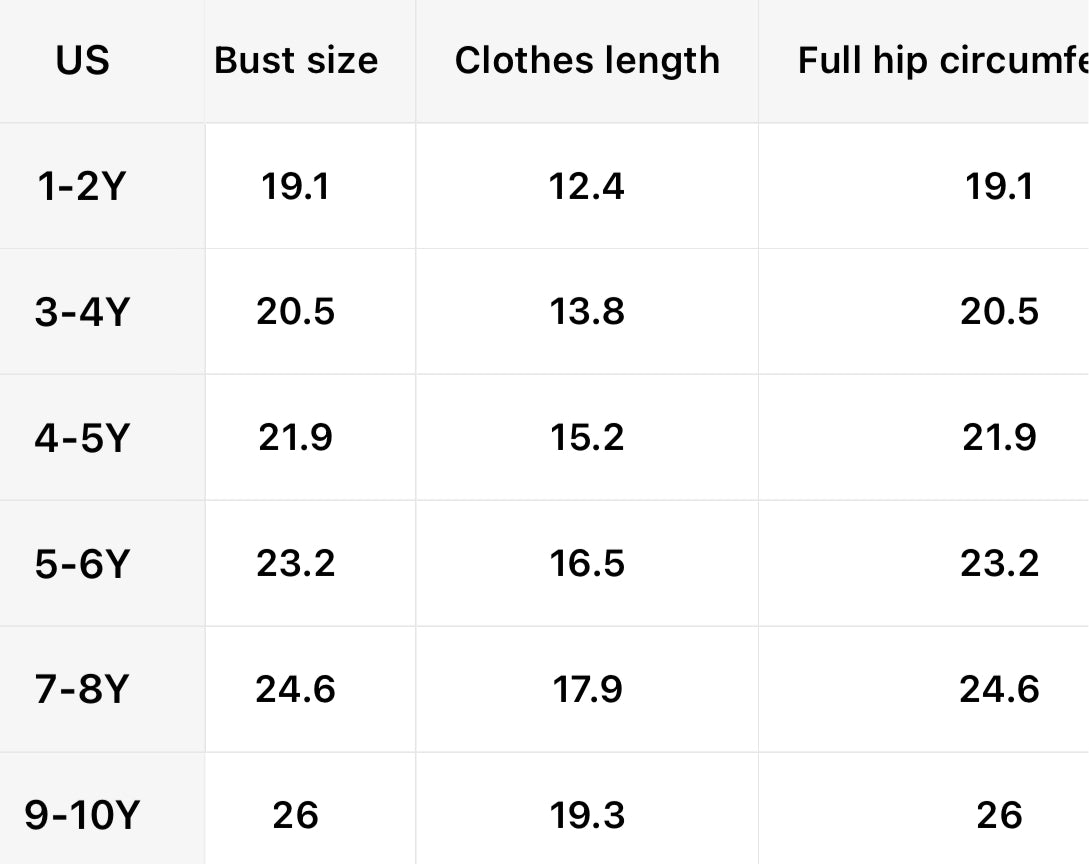This screenshot has height=864, width=1089.
Task: Click bust size 20.5 for 3-4Y
Action: [296, 313]
